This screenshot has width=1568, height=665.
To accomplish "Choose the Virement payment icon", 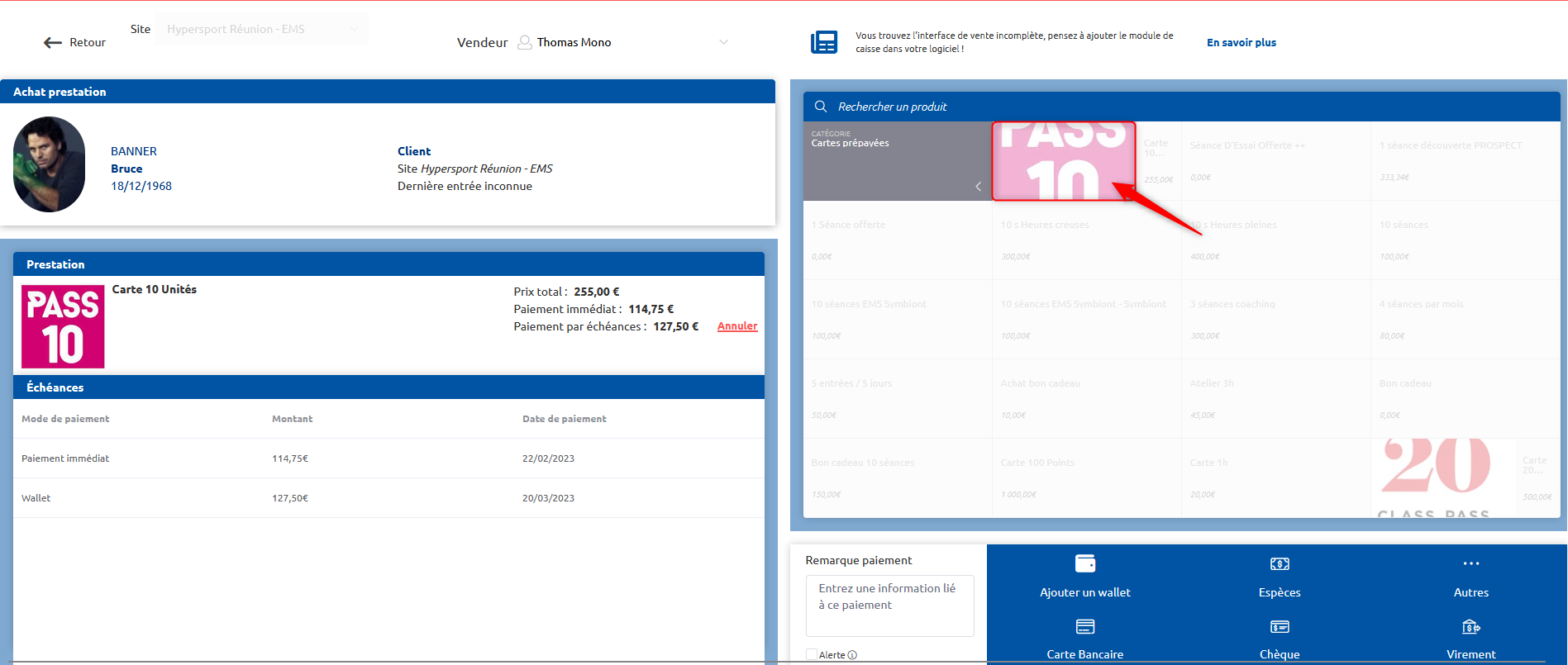I will click(1471, 627).
